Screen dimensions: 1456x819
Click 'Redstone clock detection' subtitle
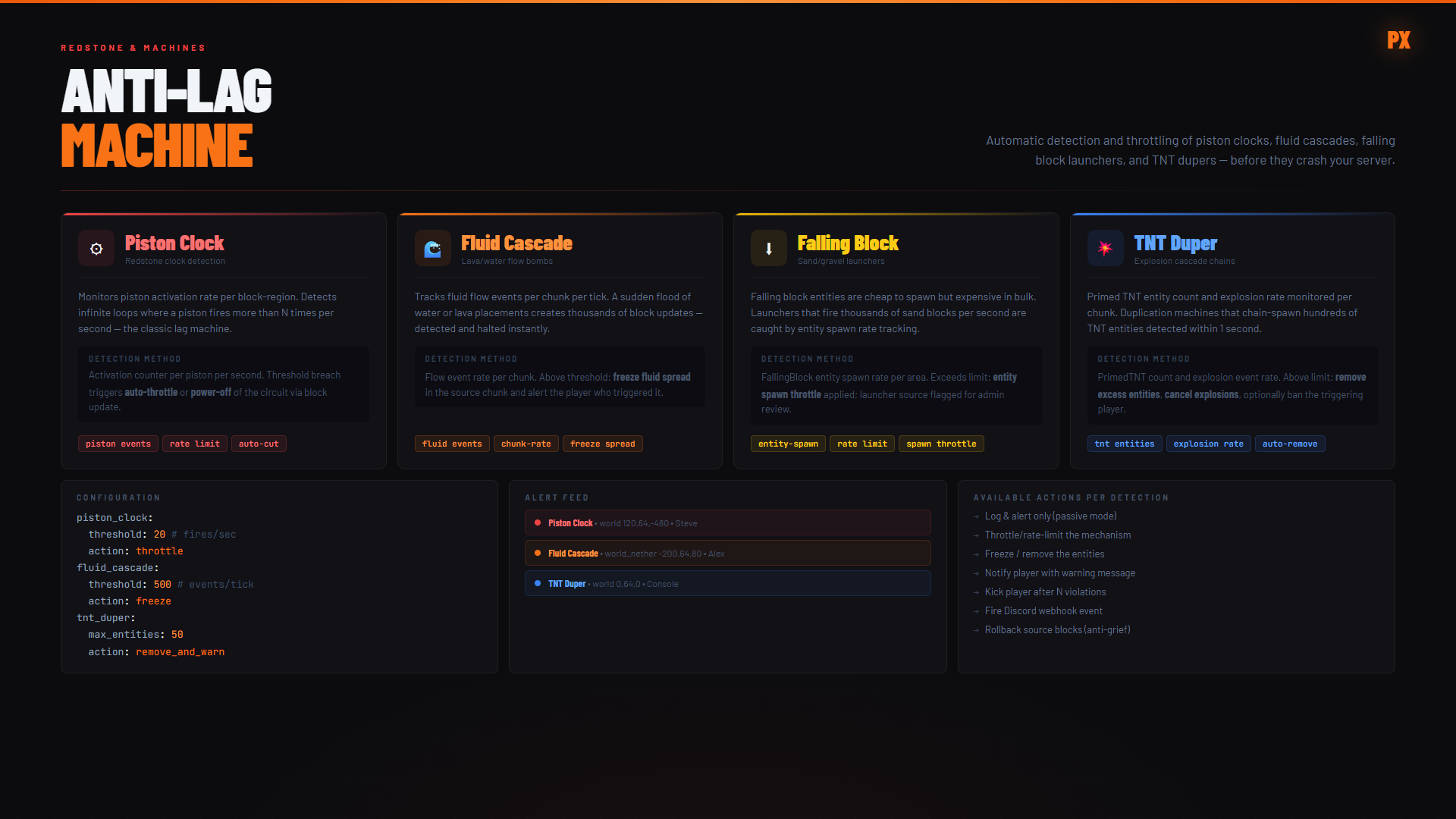point(175,262)
